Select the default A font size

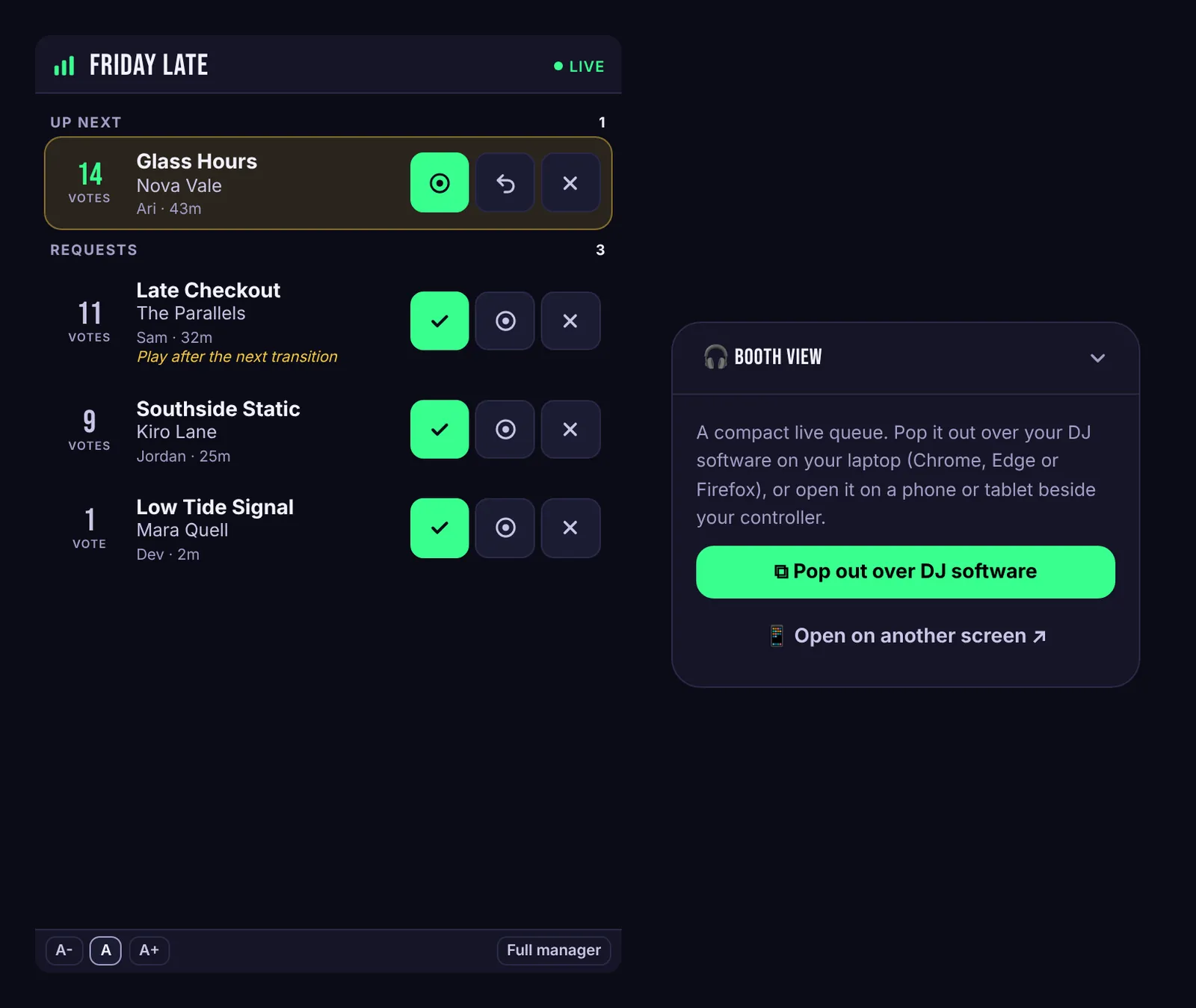coord(105,950)
